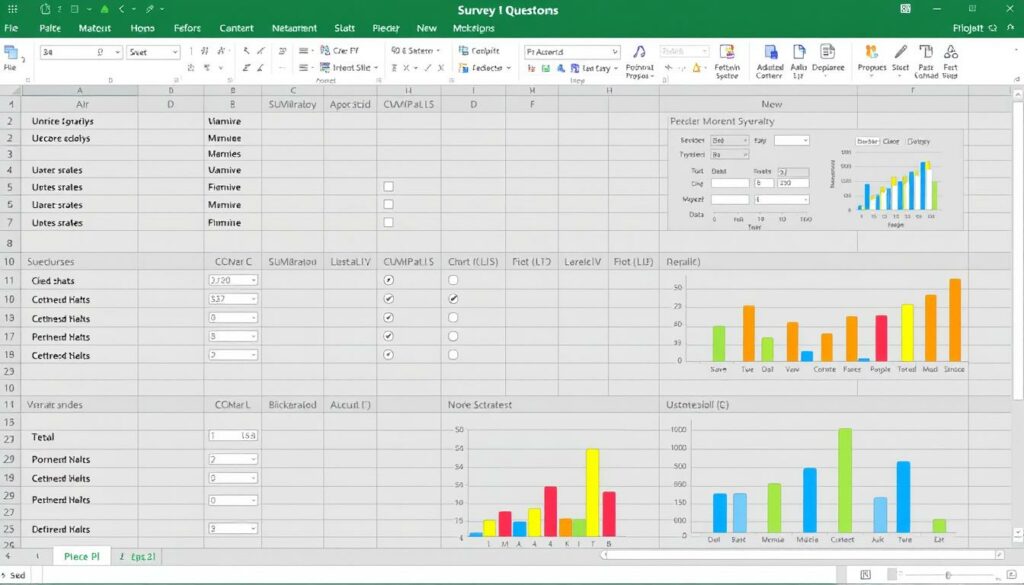The image size is (1024, 585).
Task: Click the ribbon display options icon in title bar
Action: [x=905, y=8]
